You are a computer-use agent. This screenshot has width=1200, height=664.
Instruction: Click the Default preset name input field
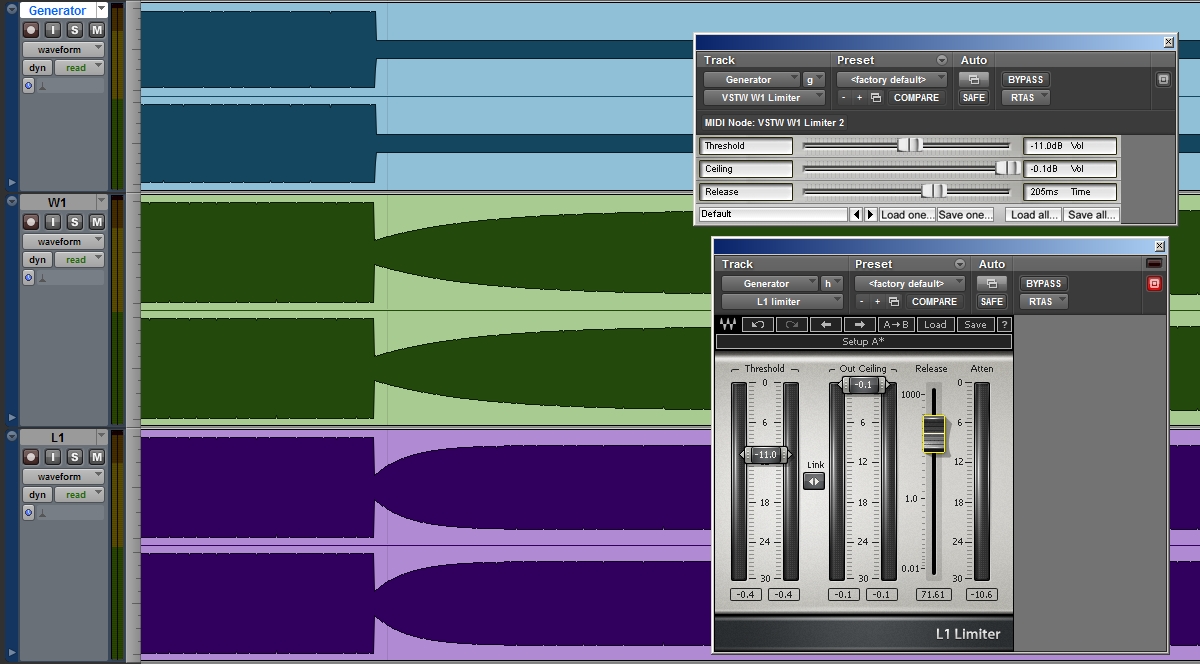click(772, 214)
